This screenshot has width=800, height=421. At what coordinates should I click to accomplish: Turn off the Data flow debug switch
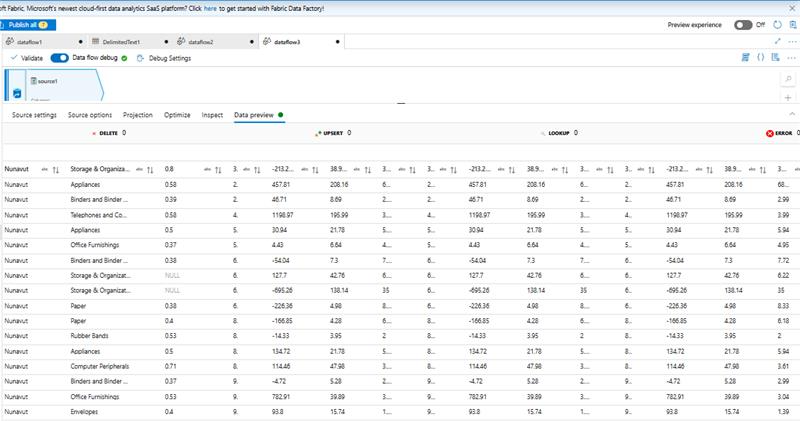(x=59, y=58)
